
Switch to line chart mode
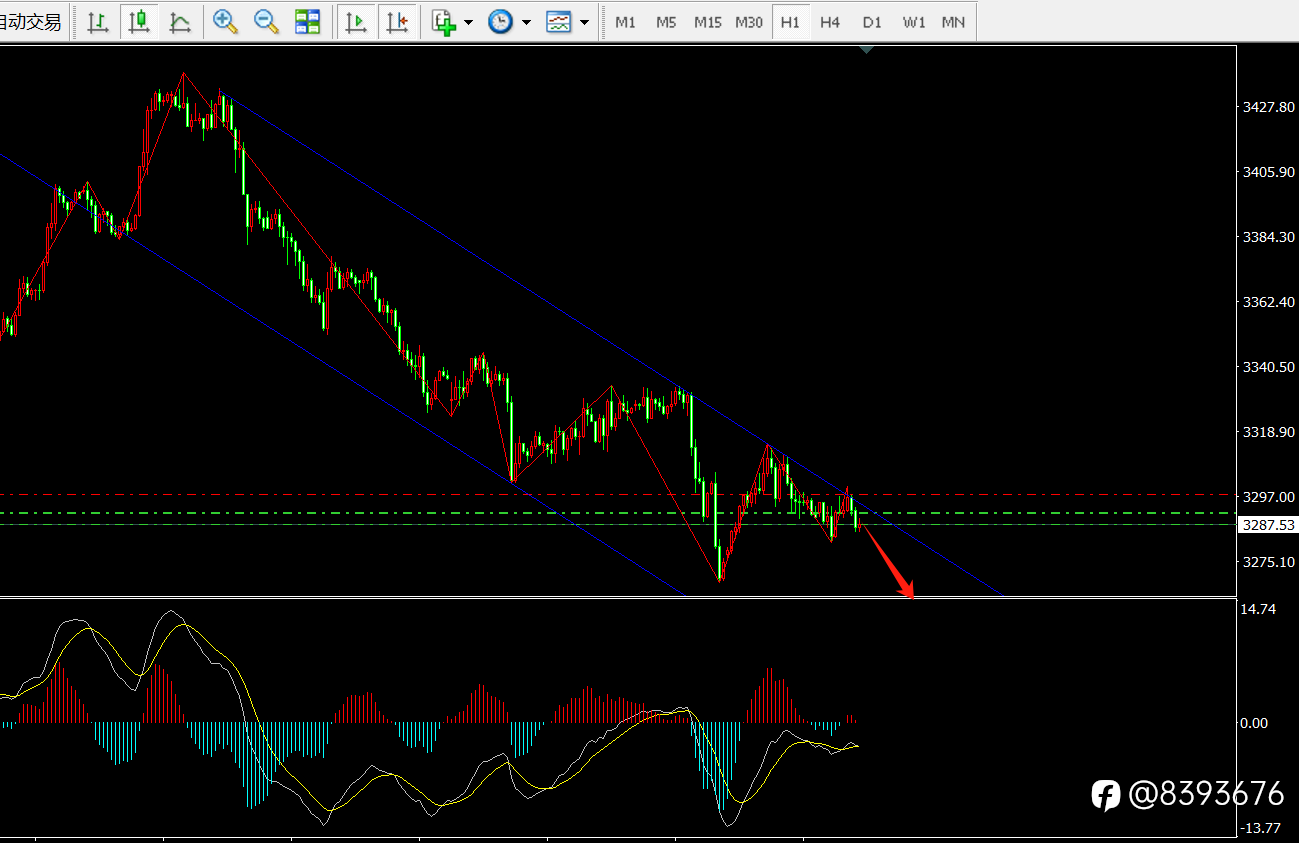[x=180, y=21]
